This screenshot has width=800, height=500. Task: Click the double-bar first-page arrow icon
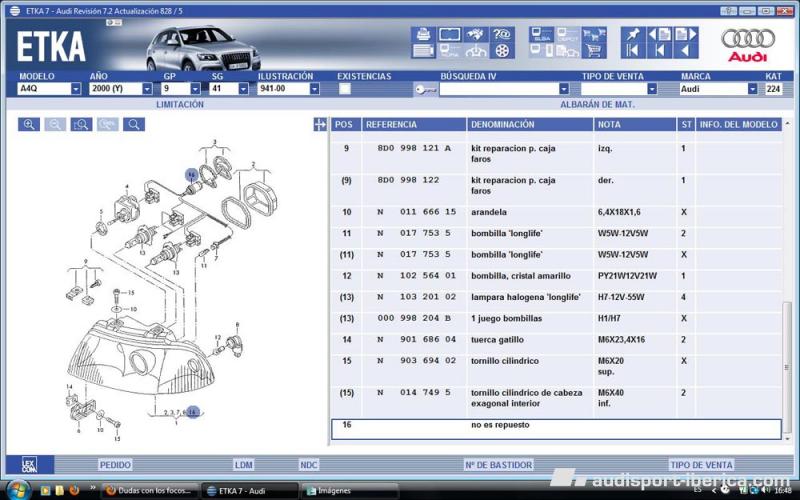pyautogui.click(x=633, y=51)
